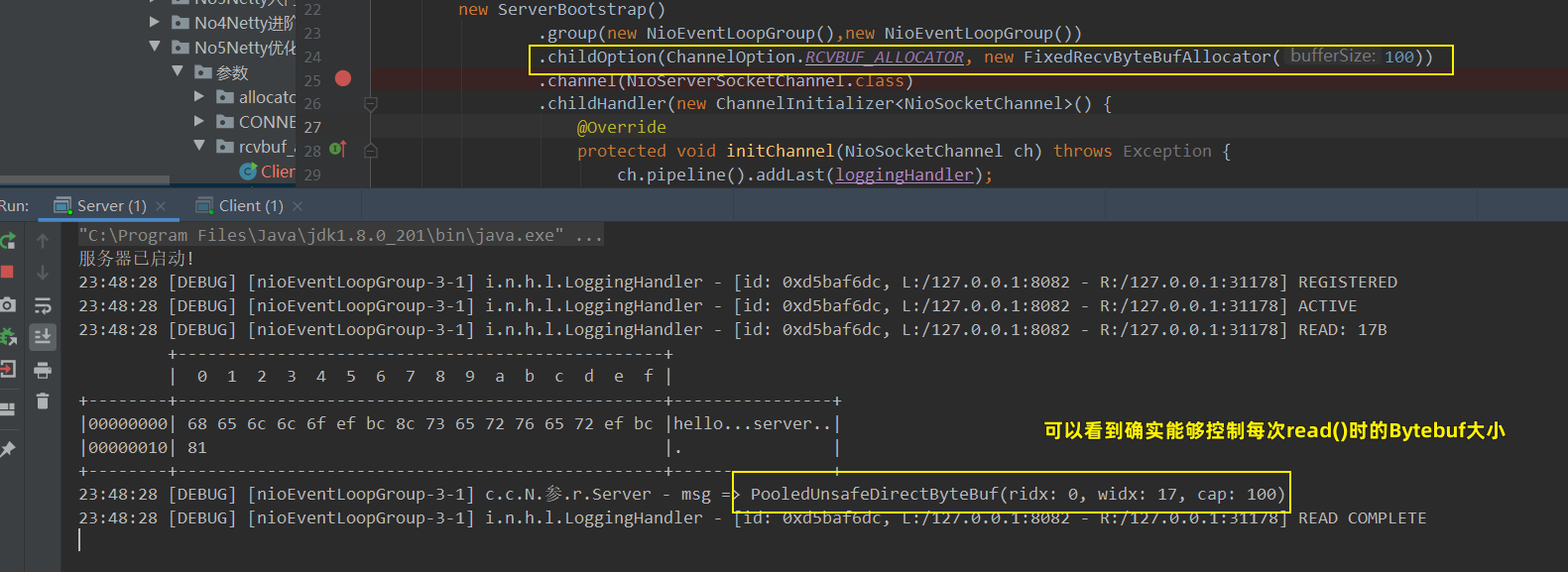Toggle soft-wrap in the console output

[x=43, y=304]
